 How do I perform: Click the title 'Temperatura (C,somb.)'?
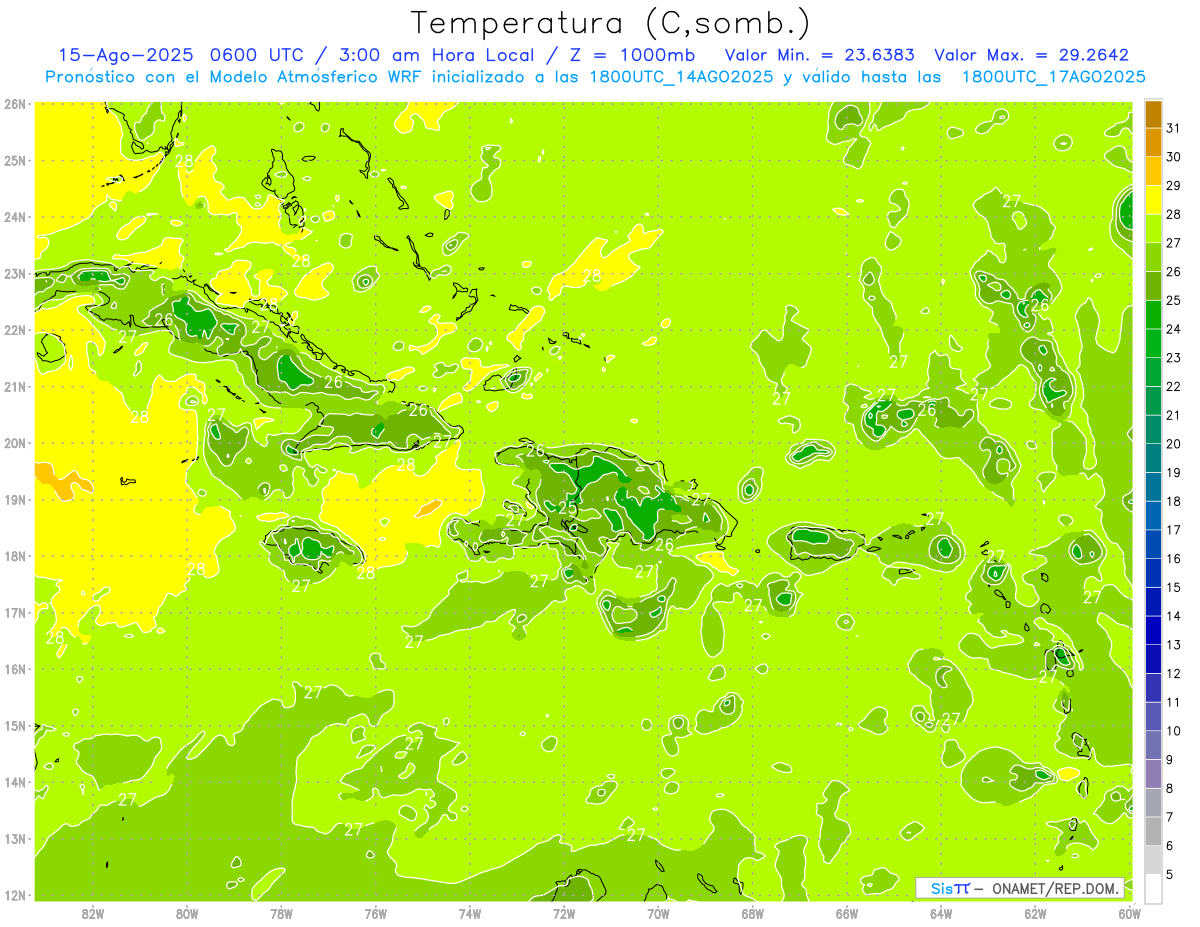tap(610, 23)
